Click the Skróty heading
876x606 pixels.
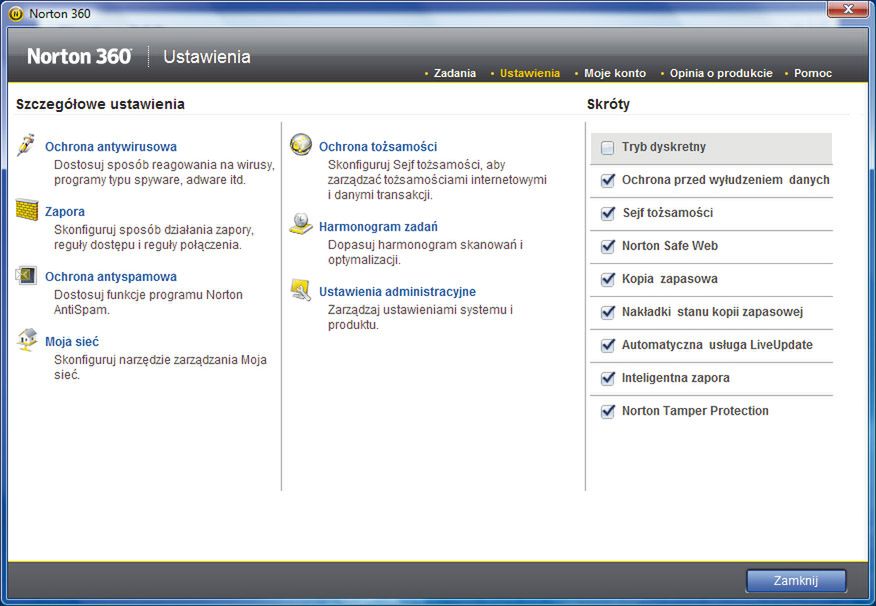coord(608,104)
